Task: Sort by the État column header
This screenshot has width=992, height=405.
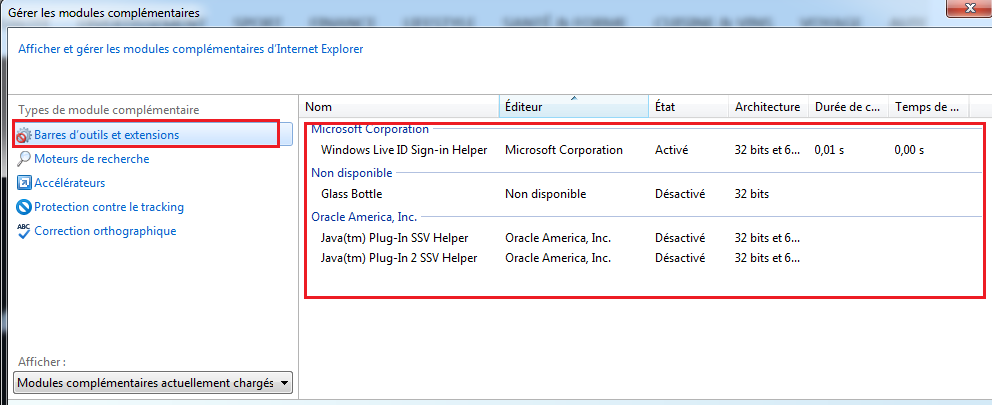Action: click(688, 106)
